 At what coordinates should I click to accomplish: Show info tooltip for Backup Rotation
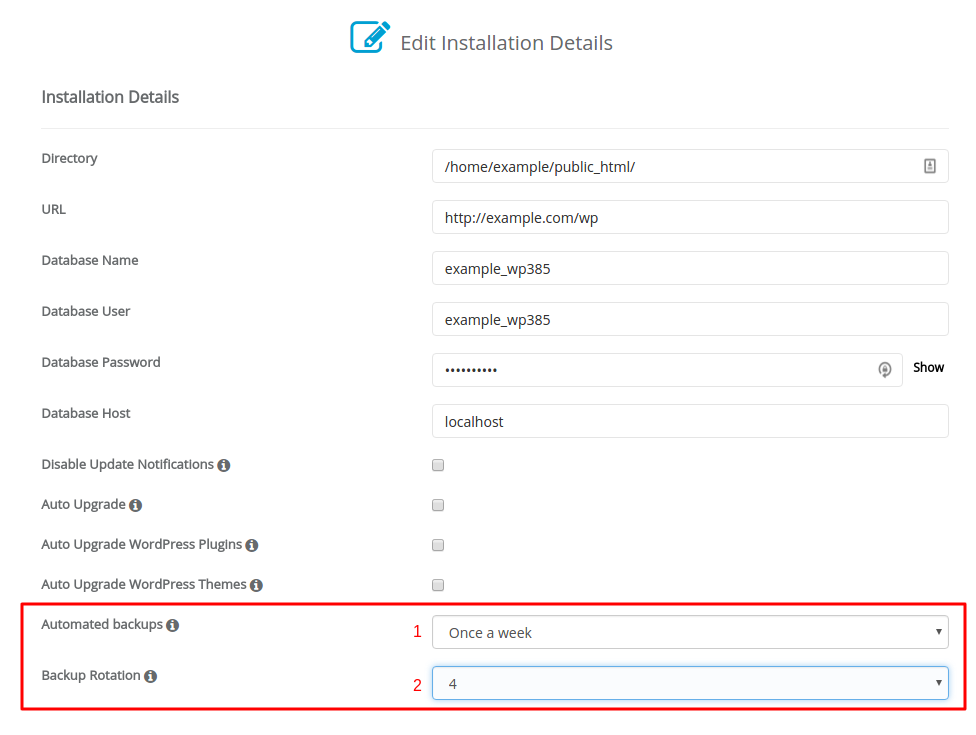tap(151, 676)
